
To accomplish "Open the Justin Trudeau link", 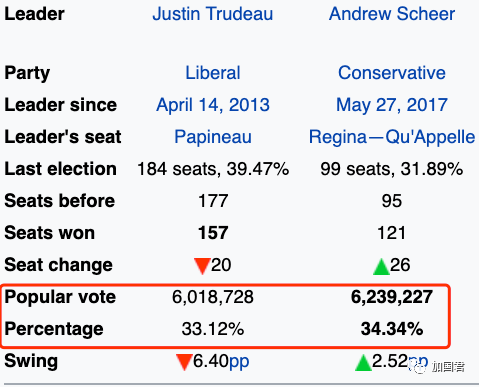I will 213,14.
